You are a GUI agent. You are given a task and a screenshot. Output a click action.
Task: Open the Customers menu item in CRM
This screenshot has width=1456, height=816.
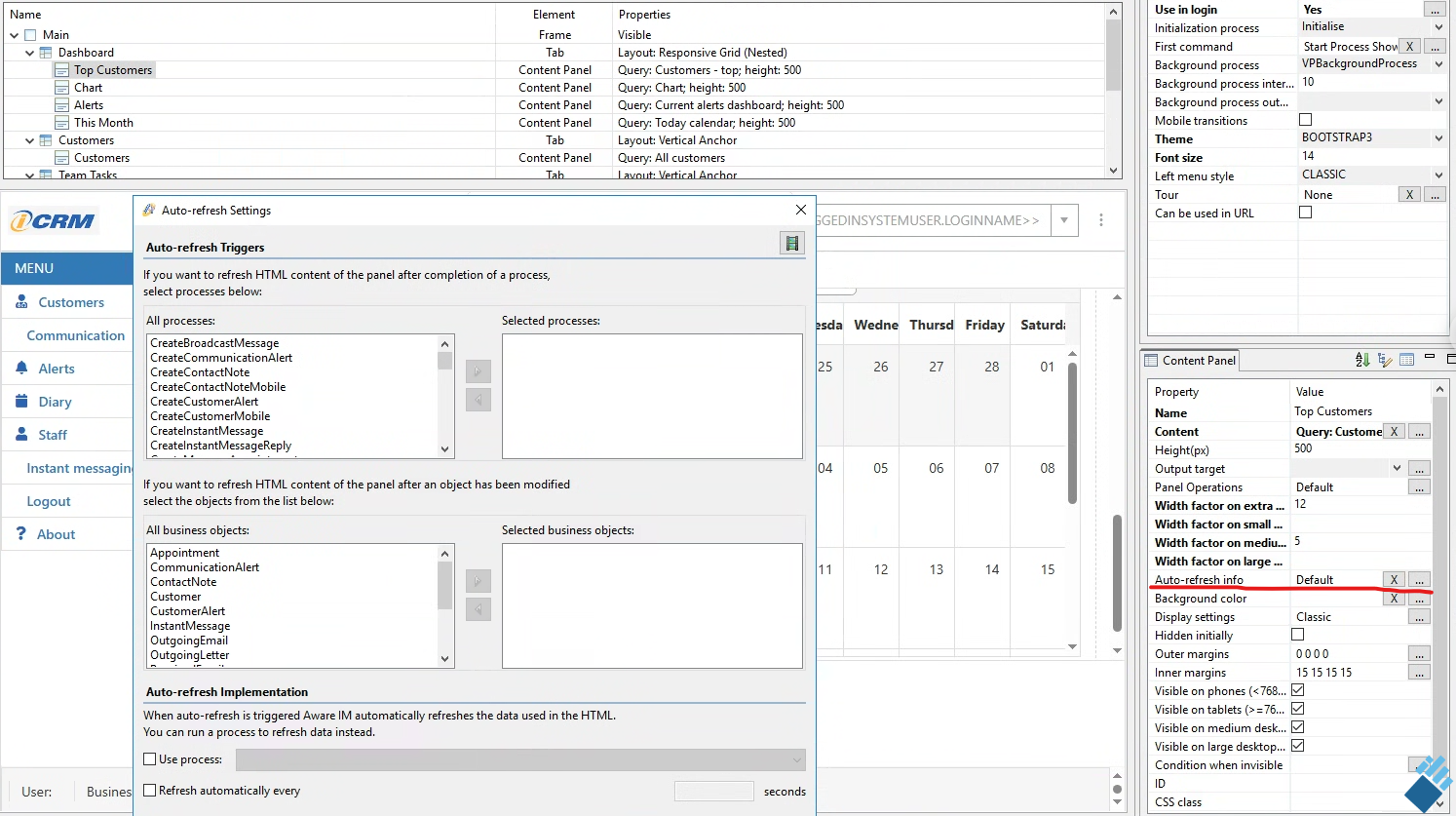[71, 302]
